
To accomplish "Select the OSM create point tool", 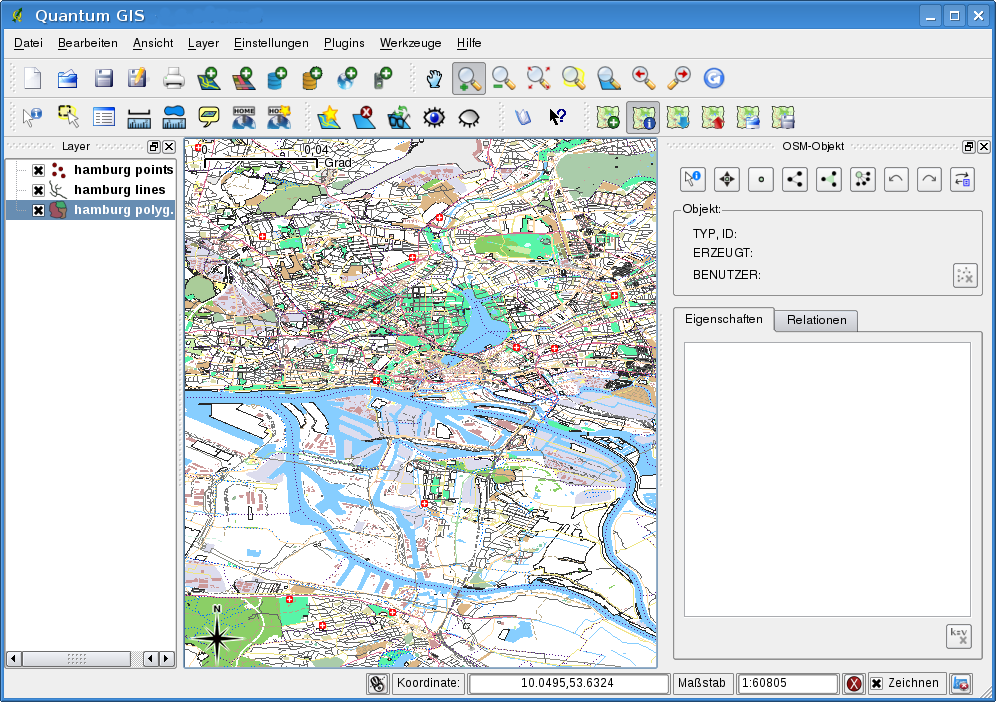I will (x=760, y=179).
